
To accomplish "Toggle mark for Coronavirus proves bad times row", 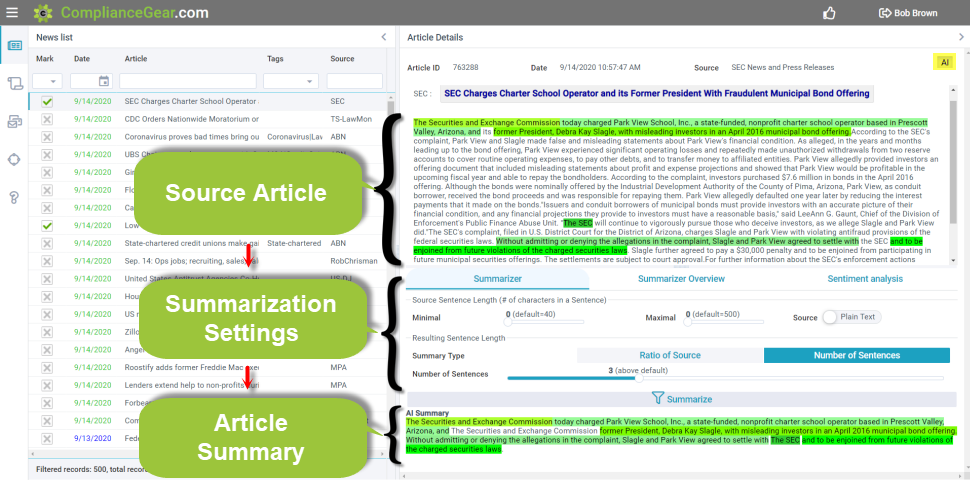I will point(47,137).
